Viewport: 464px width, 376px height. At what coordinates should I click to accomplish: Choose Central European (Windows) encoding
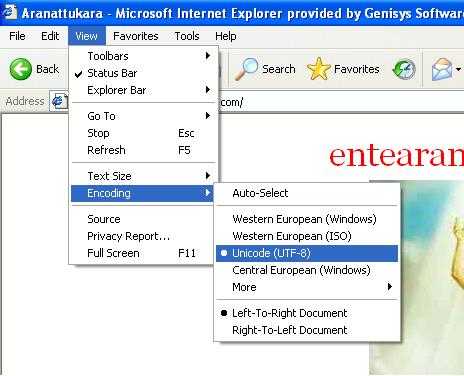(307, 270)
